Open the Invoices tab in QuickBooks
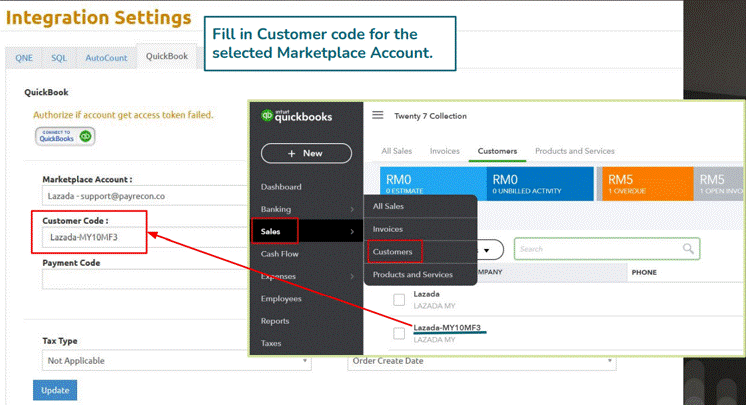 (444, 151)
